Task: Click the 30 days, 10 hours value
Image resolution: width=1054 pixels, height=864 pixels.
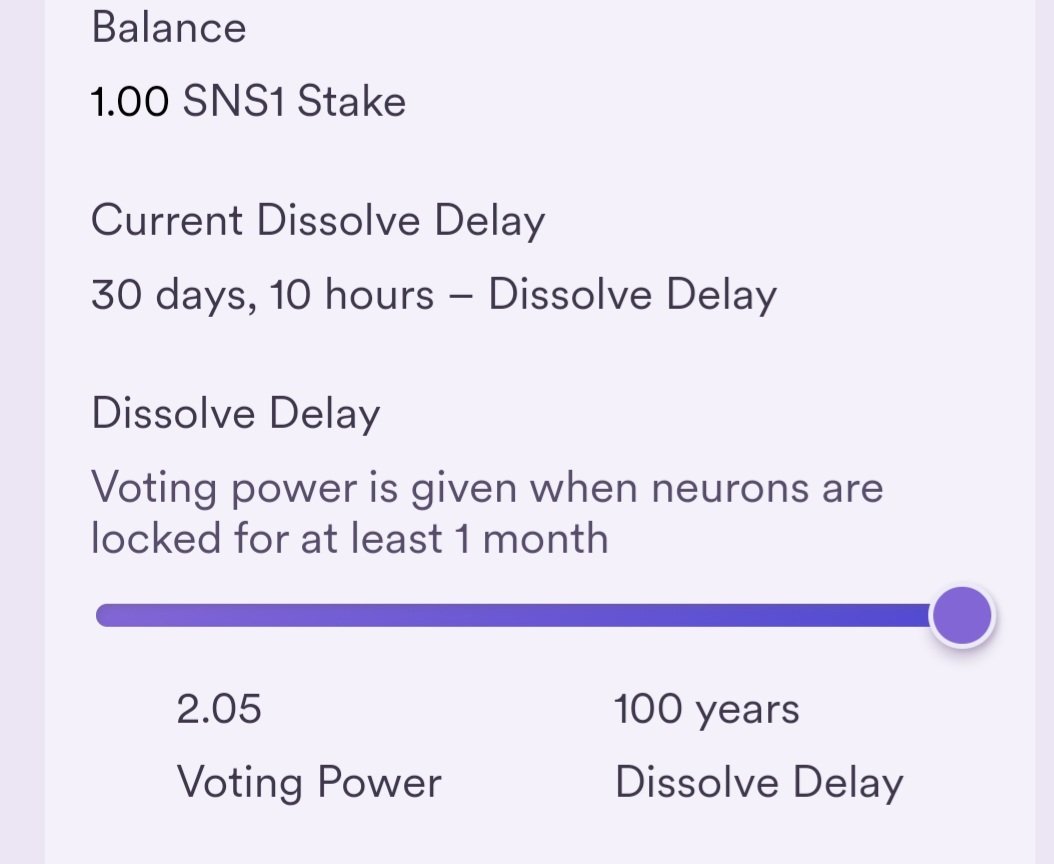Action: pyautogui.click(x=262, y=295)
